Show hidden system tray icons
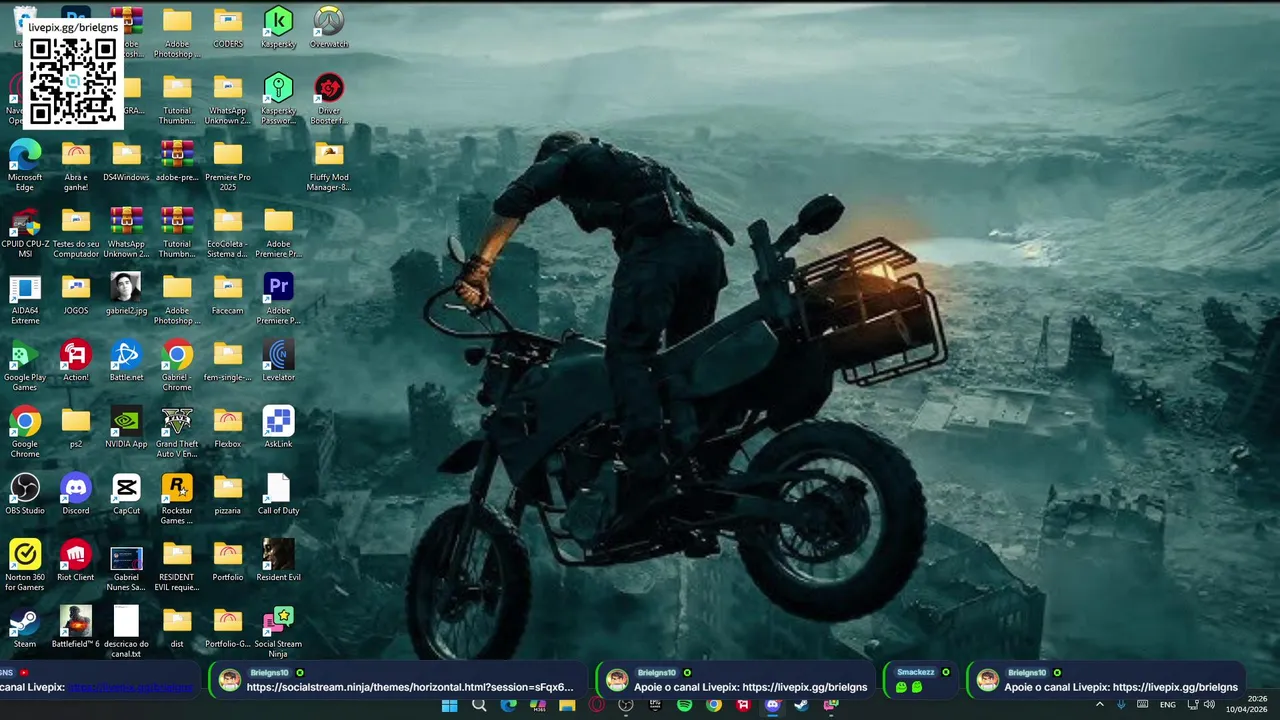1280x720 pixels. 1100,705
